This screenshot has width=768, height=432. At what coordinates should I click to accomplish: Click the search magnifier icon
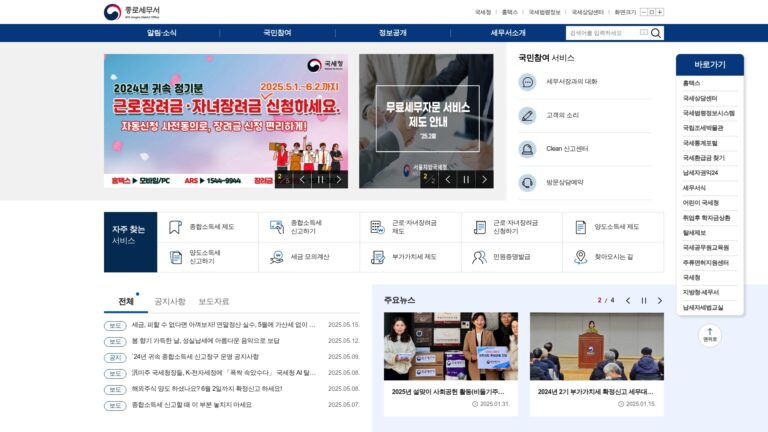[655, 33]
